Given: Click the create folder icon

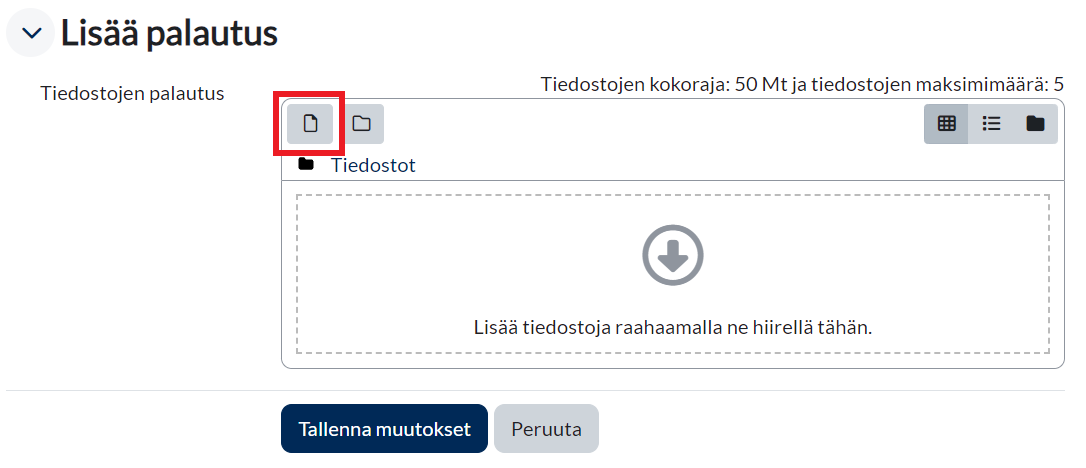Looking at the screenshot, I should point(361,124).
